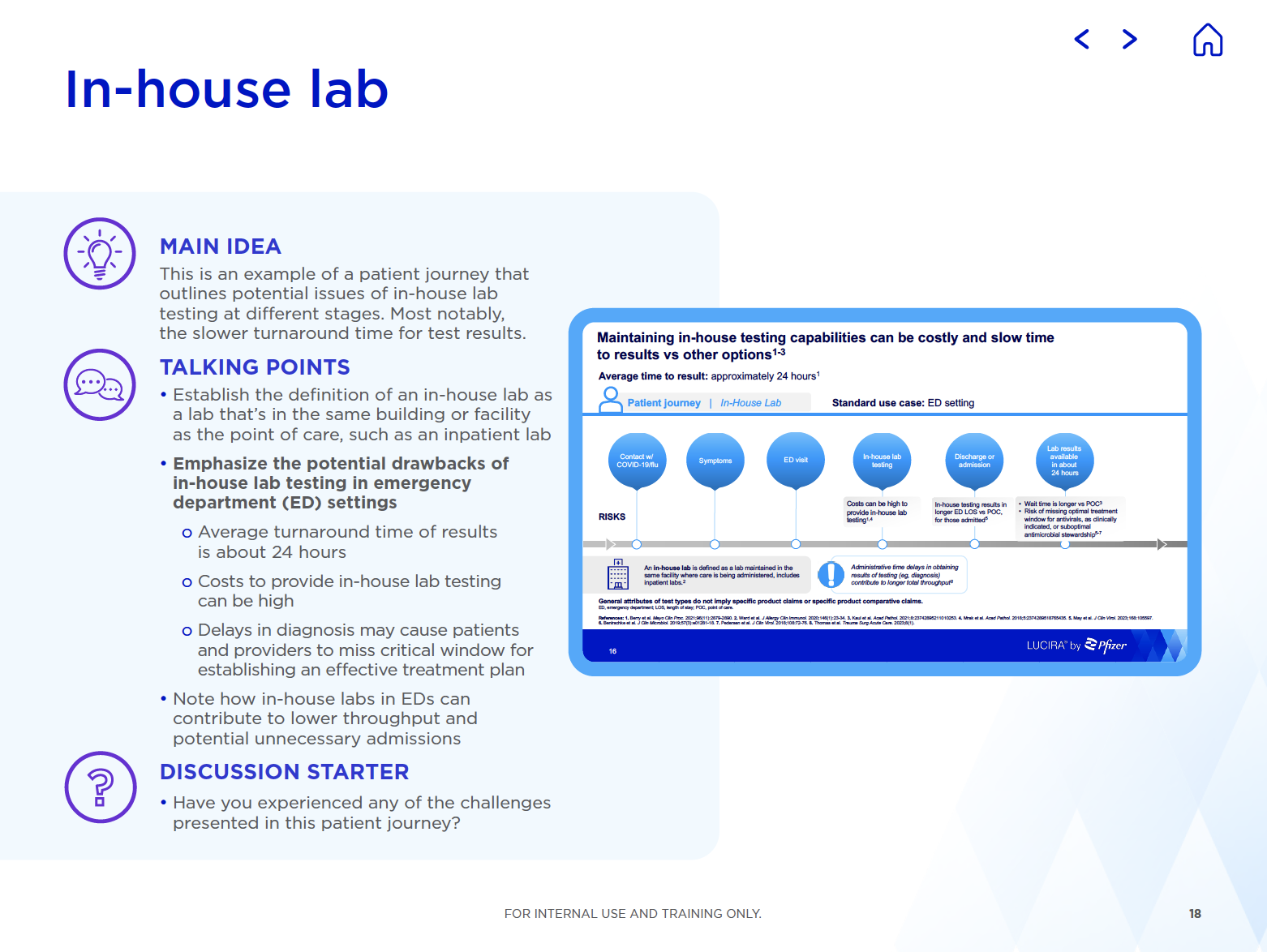Click the Talking Points speech bubbles icon
1267x952 pixels.
pyautogui.click(x=100, y=384)
